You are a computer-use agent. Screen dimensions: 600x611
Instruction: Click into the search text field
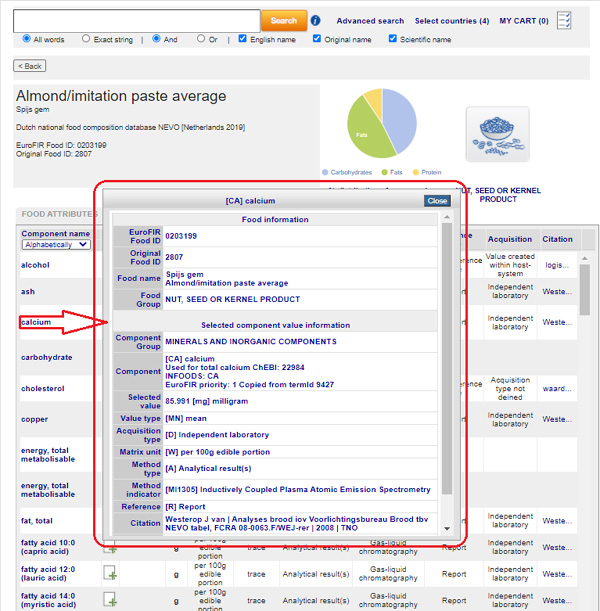[137, 20]
